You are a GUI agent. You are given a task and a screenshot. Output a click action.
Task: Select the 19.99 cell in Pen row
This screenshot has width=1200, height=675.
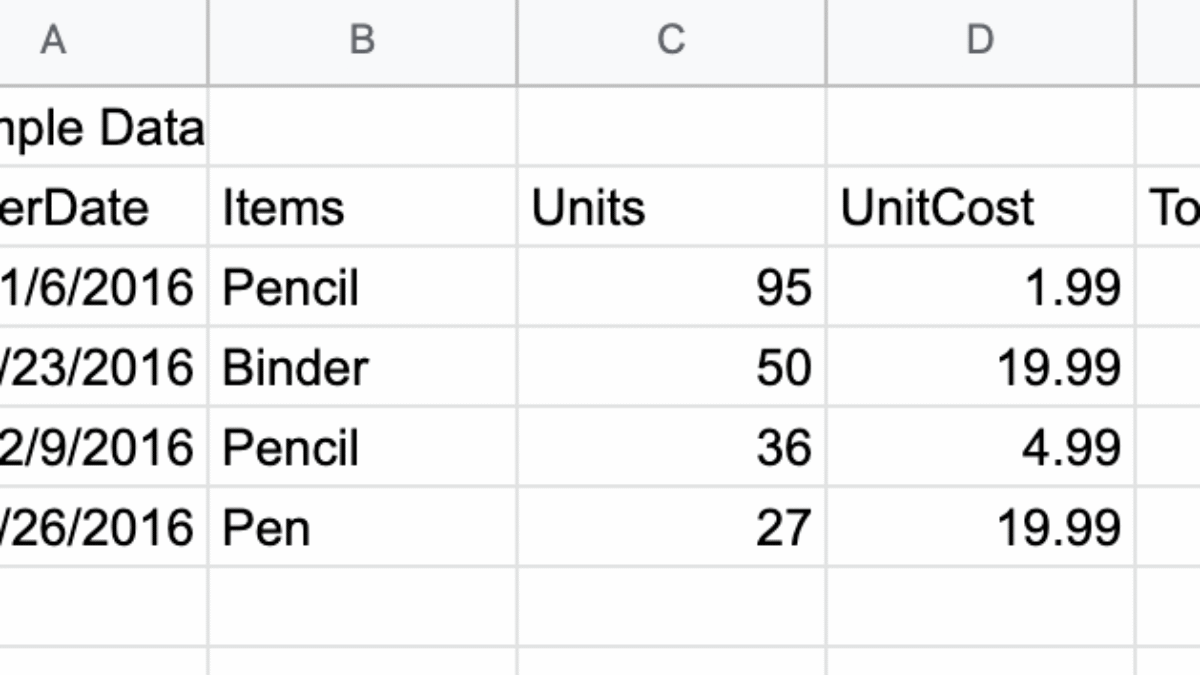click(980, 528)
